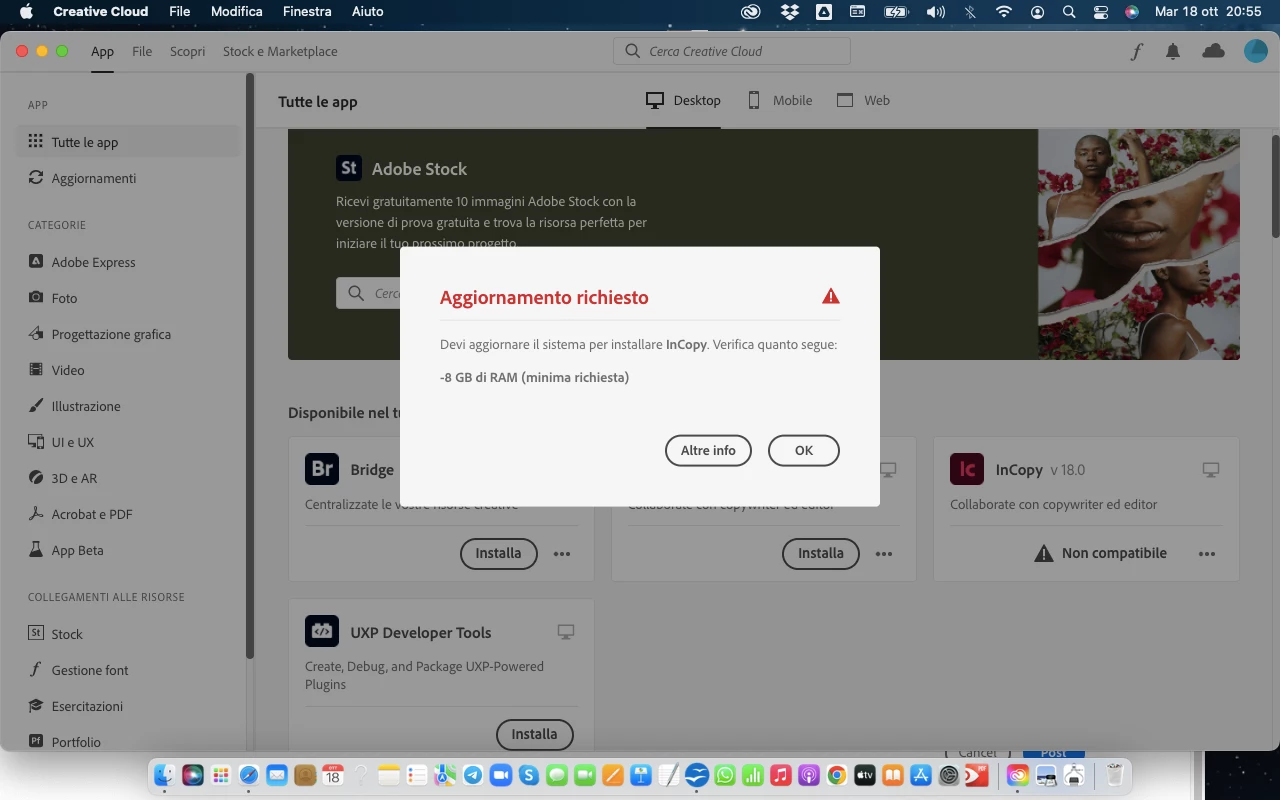Open the notifications bell
The image size is (1280, 800).
[x=1173, y=52]
